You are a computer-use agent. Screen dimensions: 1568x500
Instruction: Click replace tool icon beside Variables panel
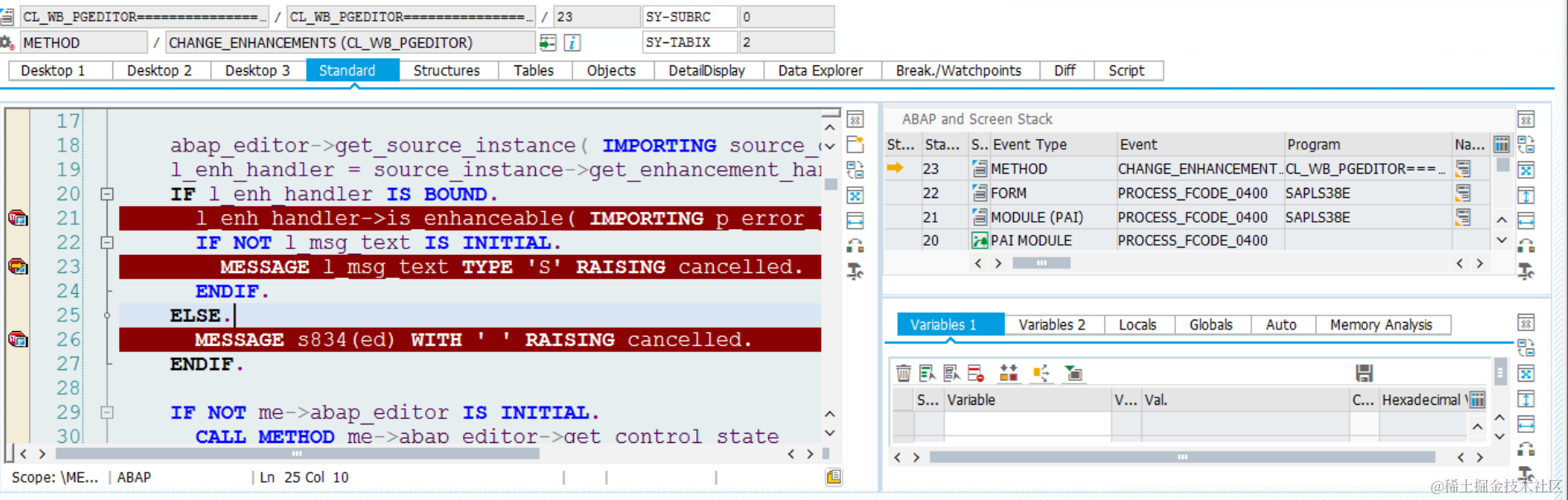click(x=1526, y=348)
